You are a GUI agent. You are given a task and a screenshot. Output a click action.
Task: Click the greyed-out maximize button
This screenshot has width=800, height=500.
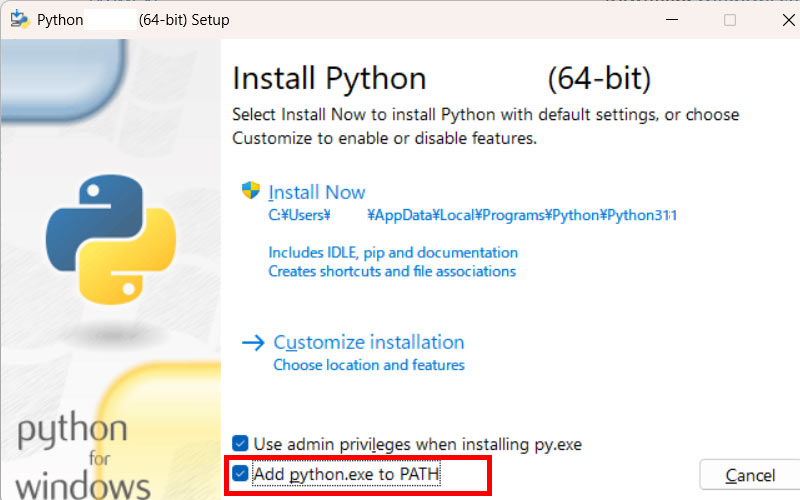click(729, 20)
